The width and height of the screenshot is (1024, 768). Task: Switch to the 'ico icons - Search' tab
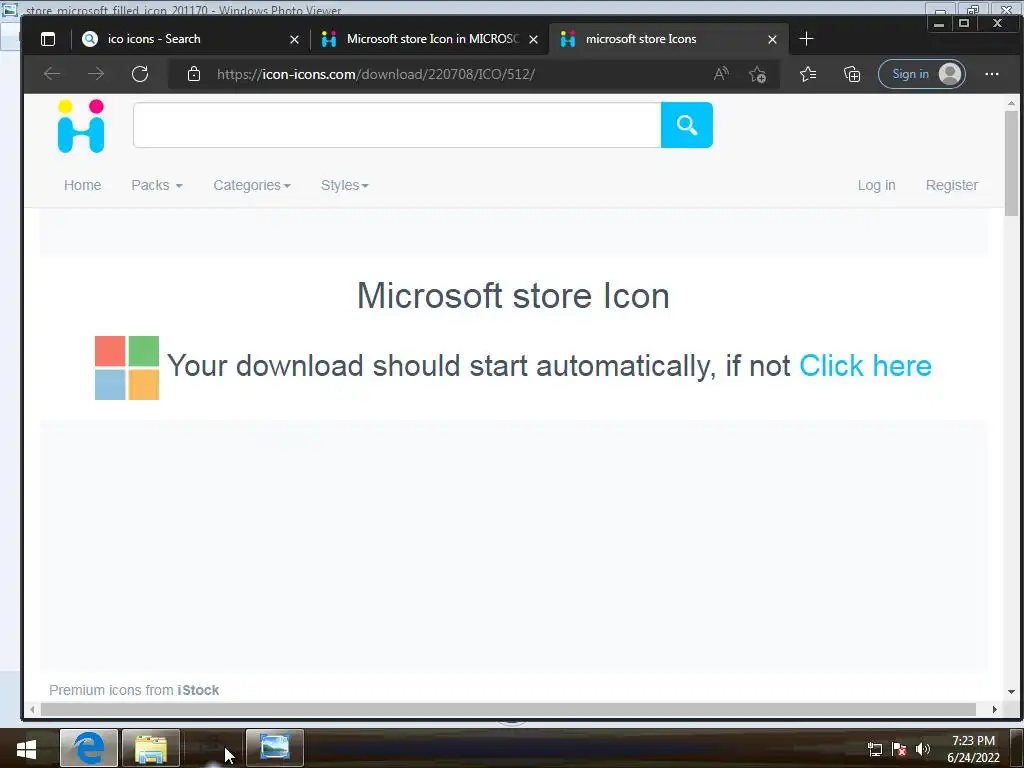(x=189, y=39)
